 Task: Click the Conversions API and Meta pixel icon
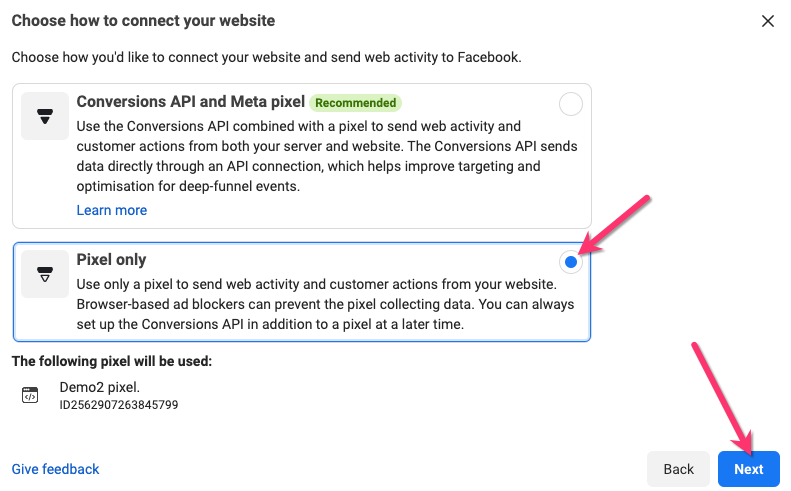click(45, 117)
